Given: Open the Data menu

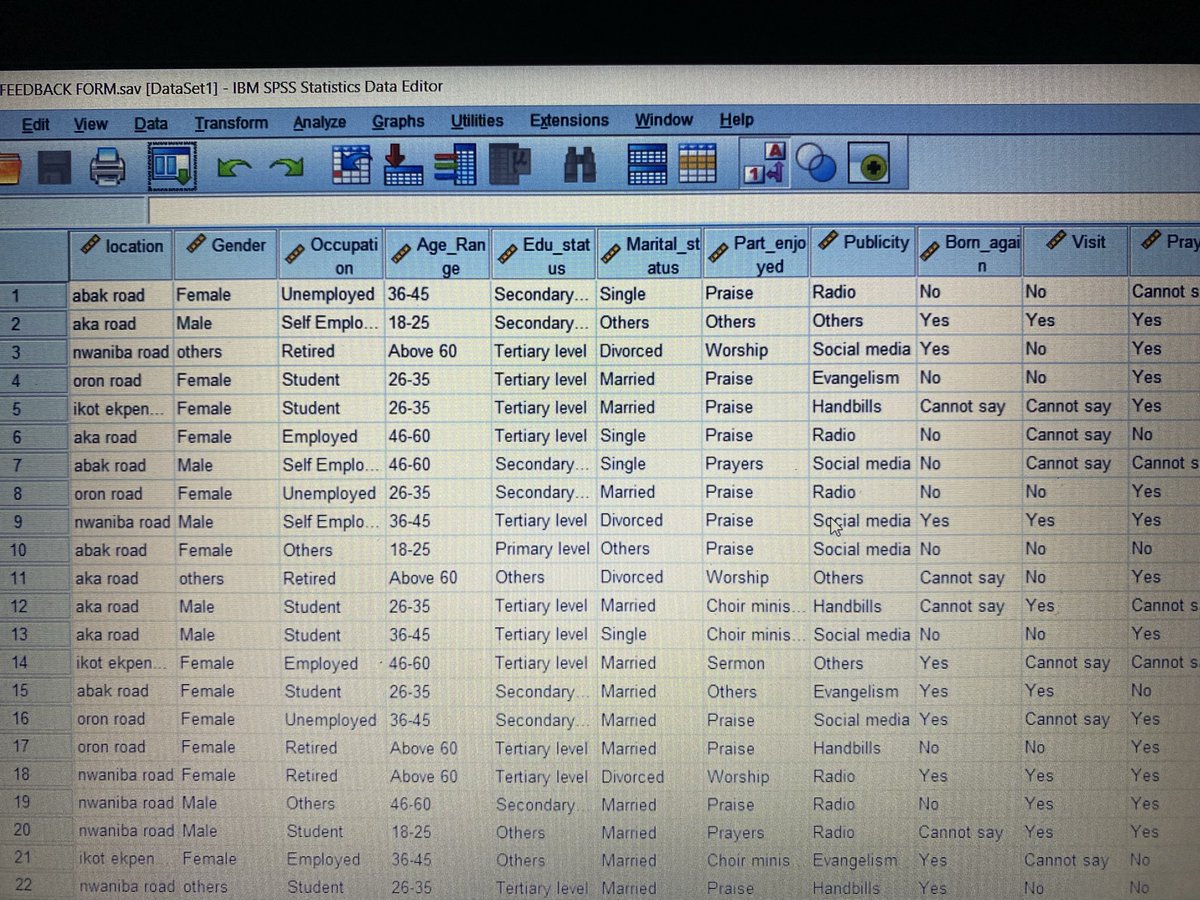Looking at the screenshot, I should pyautogui.click(x=151, y=123).
